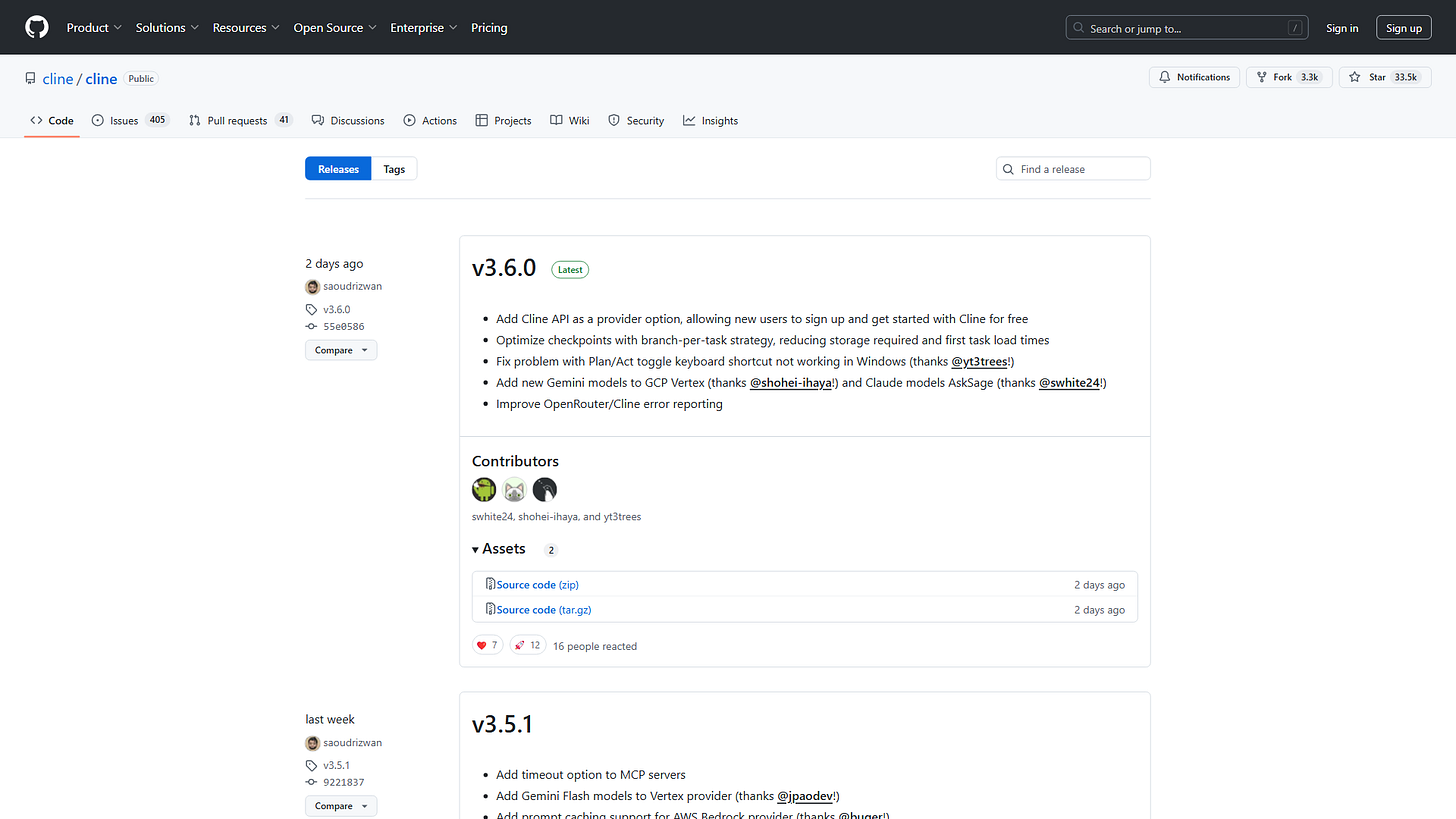Open @swhite24 mention link
This screenshot has width=1456, height=819.
tap(1069, 383)
